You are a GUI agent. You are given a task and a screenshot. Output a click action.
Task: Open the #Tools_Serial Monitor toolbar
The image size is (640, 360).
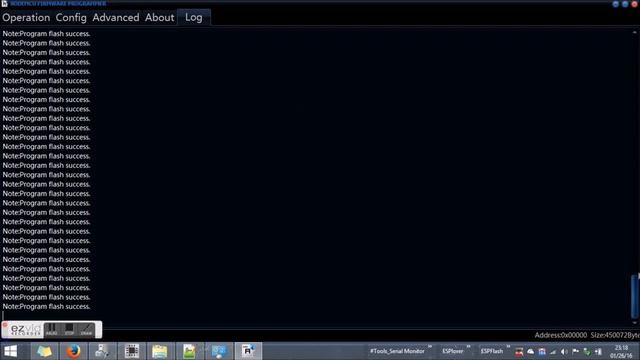pos(397,351)
